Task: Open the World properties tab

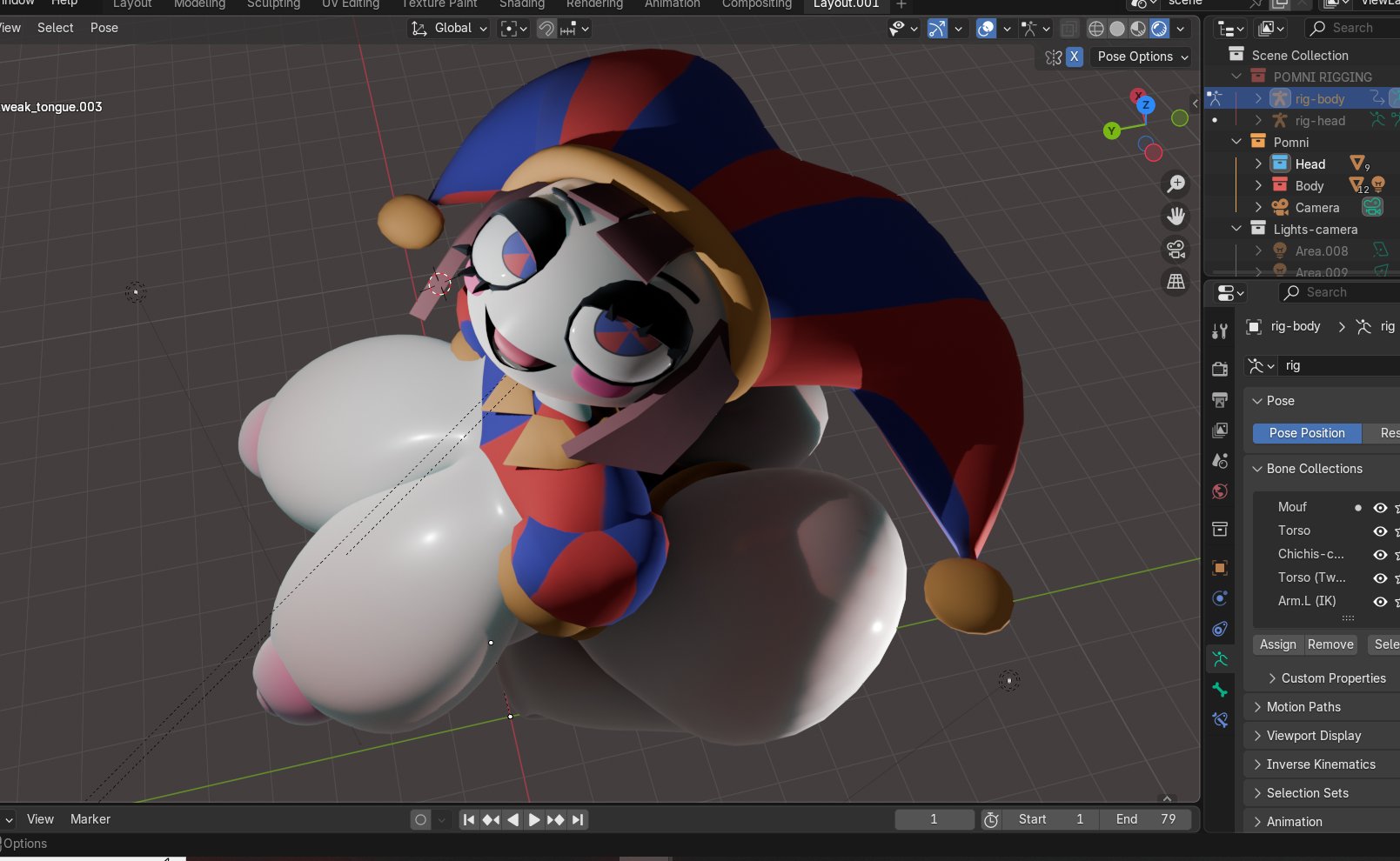Action: tap(1220, 491)
